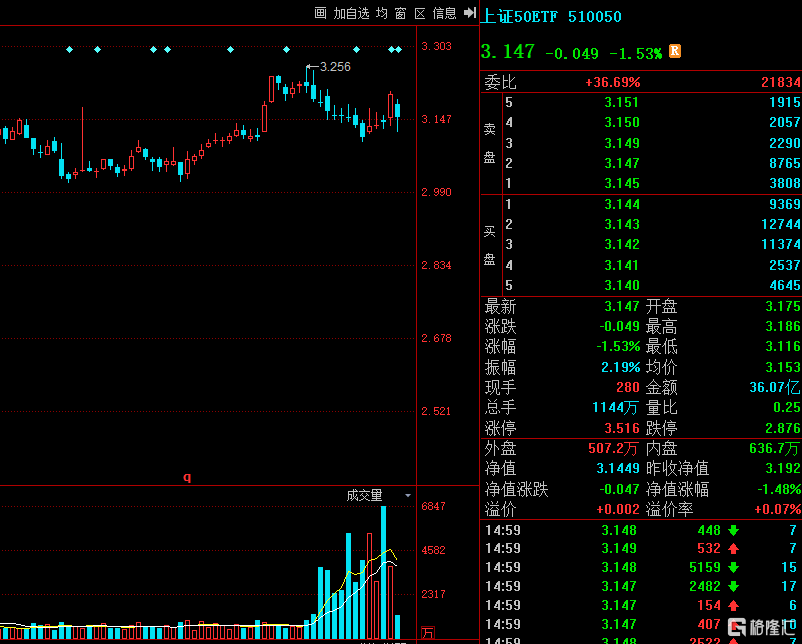The width and height of the screenshot is (802, 644).
Task: Select sell level 3 price 3.149
Action: (x=621, y=143)
